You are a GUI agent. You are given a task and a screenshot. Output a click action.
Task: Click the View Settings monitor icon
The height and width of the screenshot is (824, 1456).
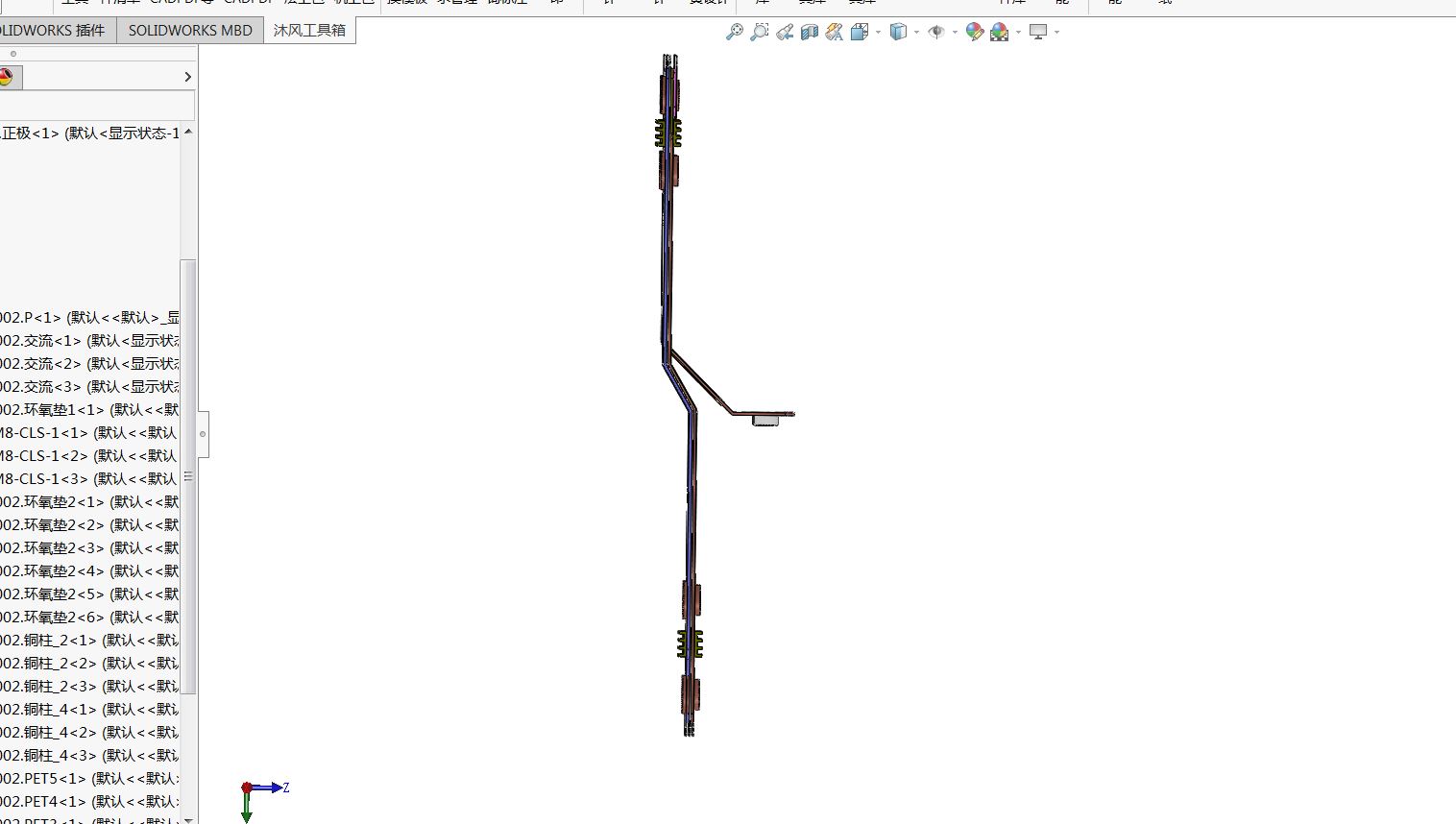click(1038, 32)
